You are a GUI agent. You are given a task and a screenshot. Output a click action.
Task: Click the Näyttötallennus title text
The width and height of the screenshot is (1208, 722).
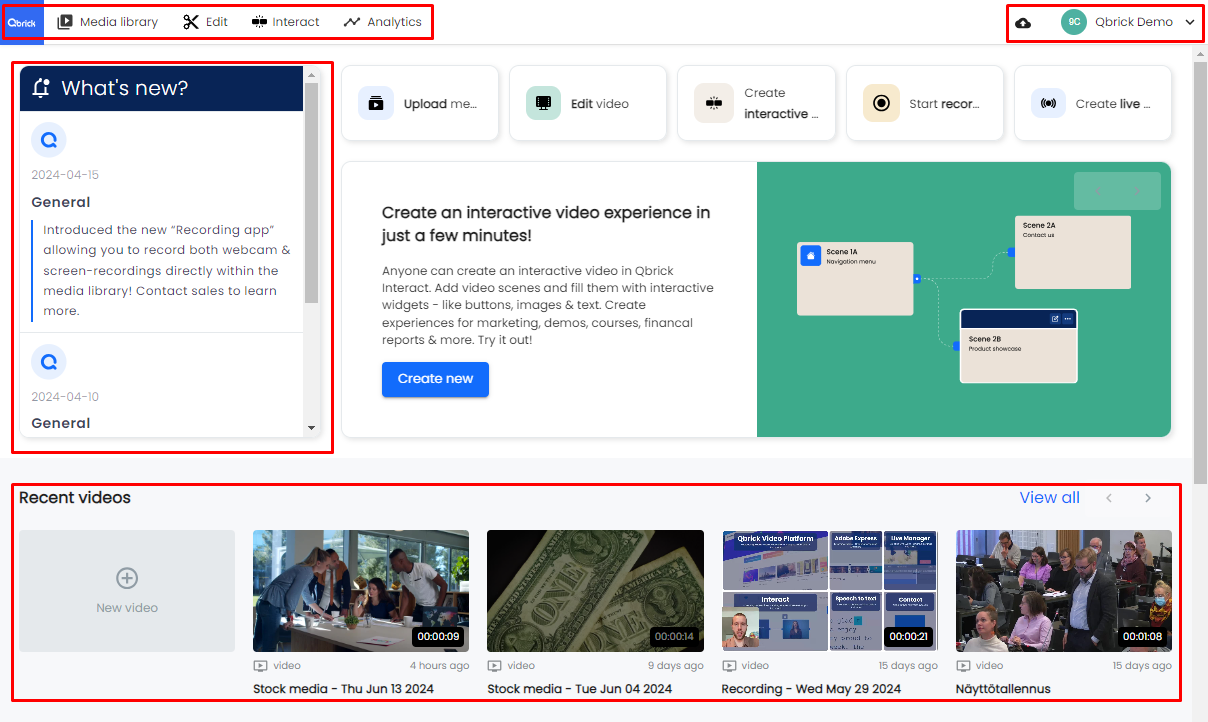coord(1003,689)
